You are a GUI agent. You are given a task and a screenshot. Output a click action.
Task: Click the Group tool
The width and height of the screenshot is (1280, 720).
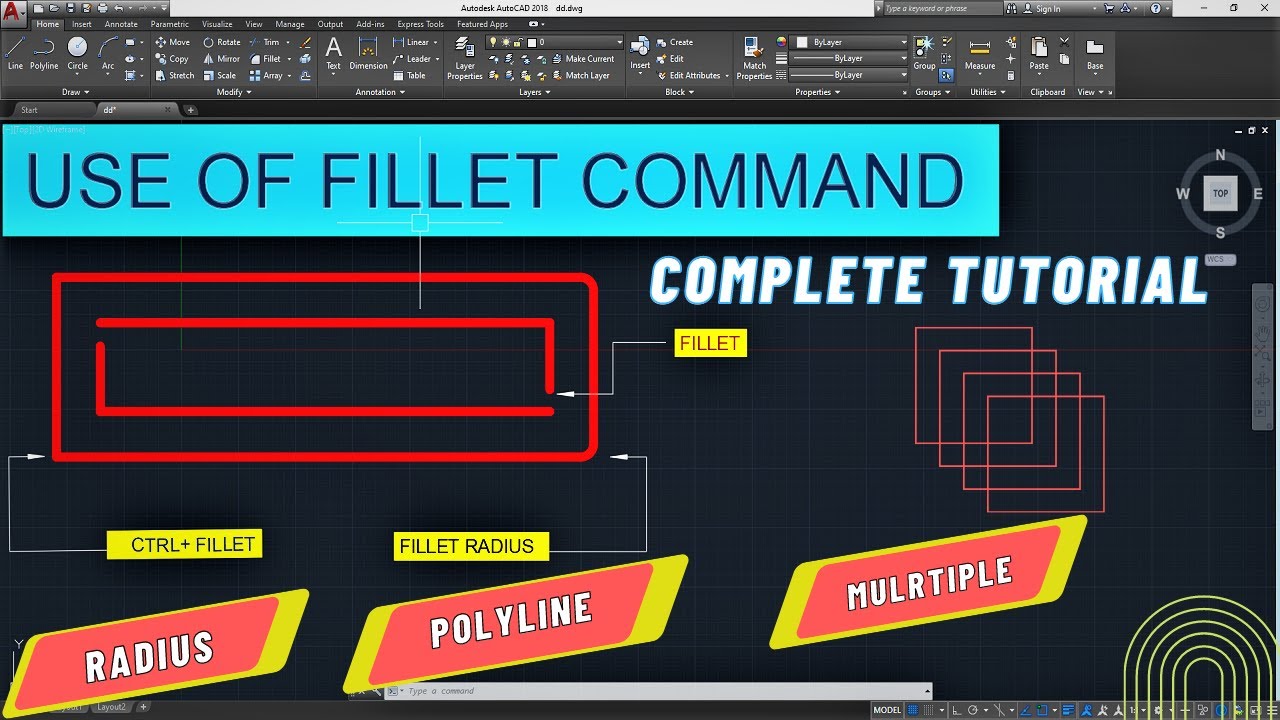coord(924,53)
